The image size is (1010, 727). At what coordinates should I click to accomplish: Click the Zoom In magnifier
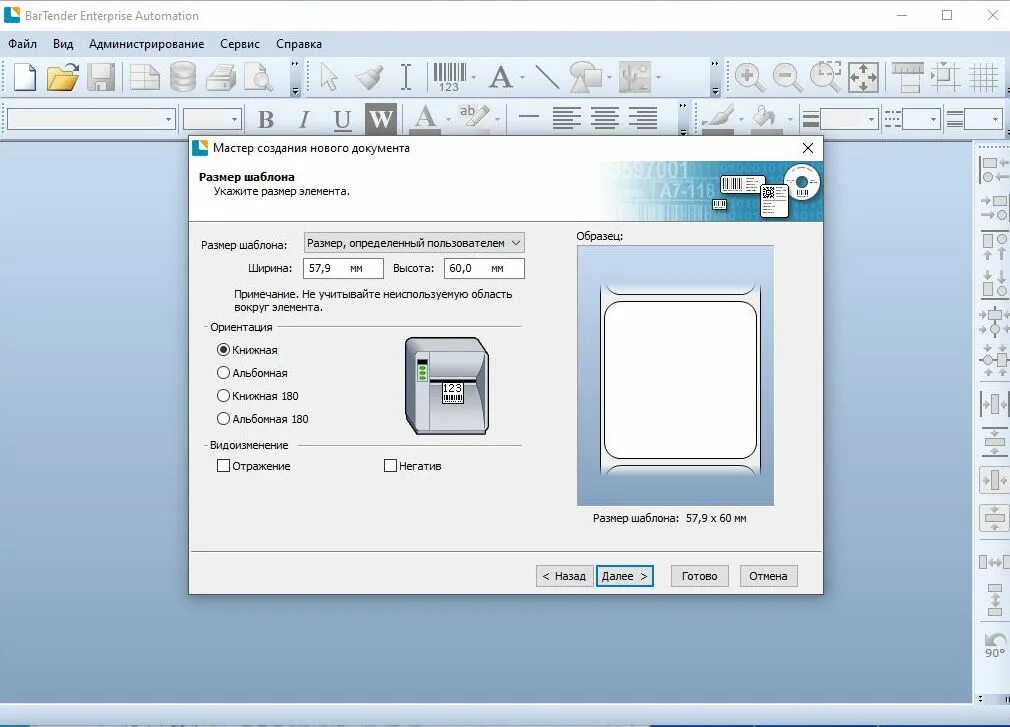coord(749,78)
